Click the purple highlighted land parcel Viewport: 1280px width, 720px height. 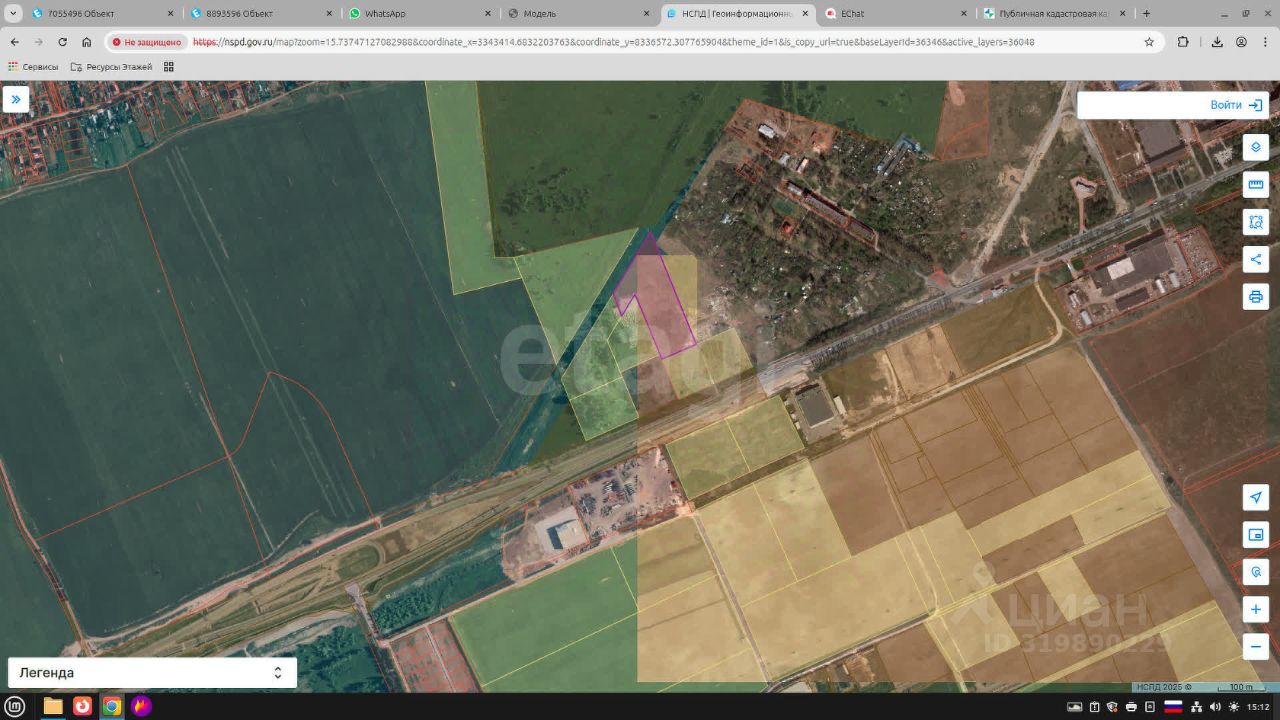(x=660, y=305)
